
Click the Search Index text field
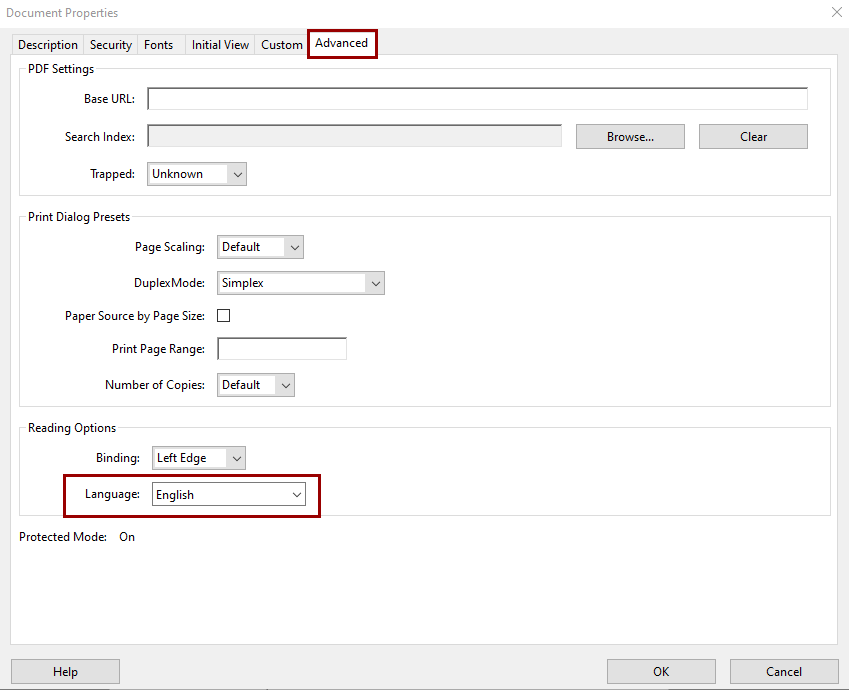click(x=354, y=136)
